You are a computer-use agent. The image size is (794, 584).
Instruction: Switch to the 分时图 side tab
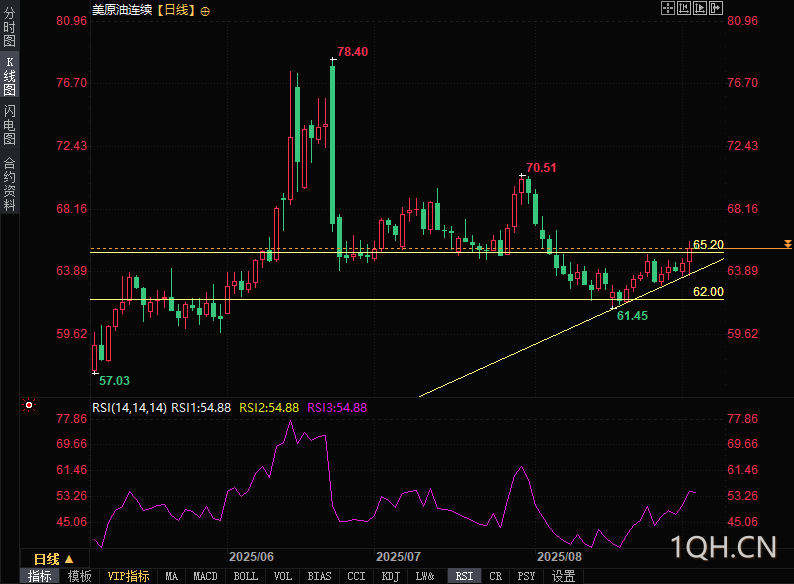tap(9, 28)
